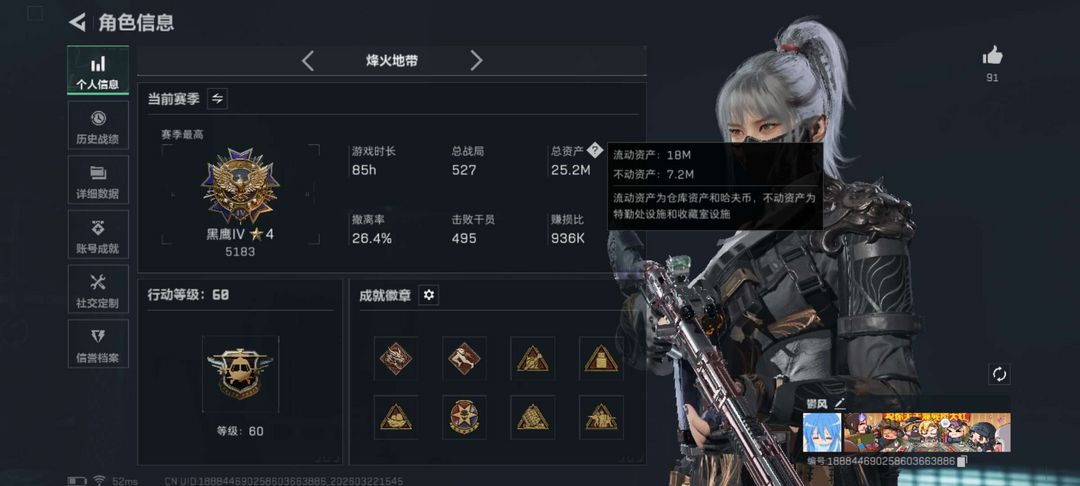Screen dimensions: 1080x486
Task: Copy the player ID number icon
Action: point(963,461)
